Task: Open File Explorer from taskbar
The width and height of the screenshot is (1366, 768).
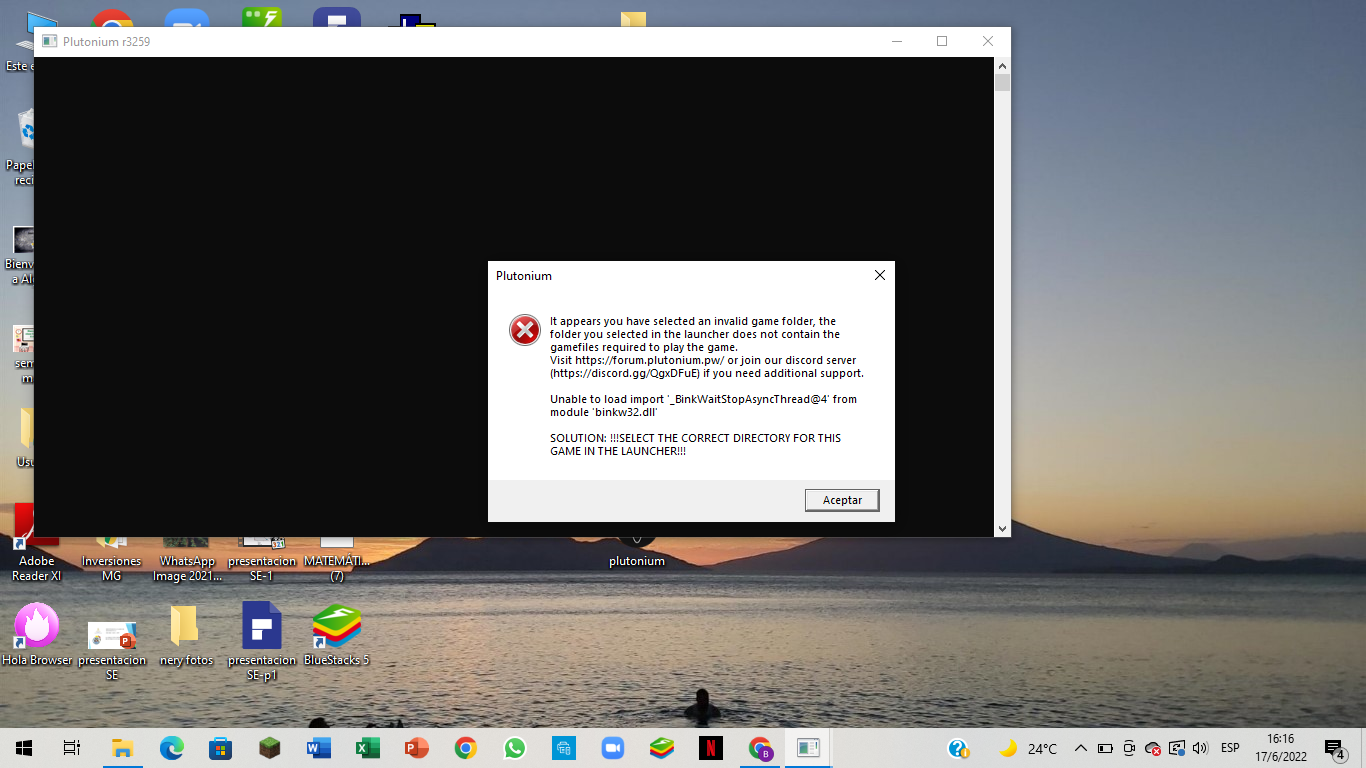Action: click(x=122, y=748)
